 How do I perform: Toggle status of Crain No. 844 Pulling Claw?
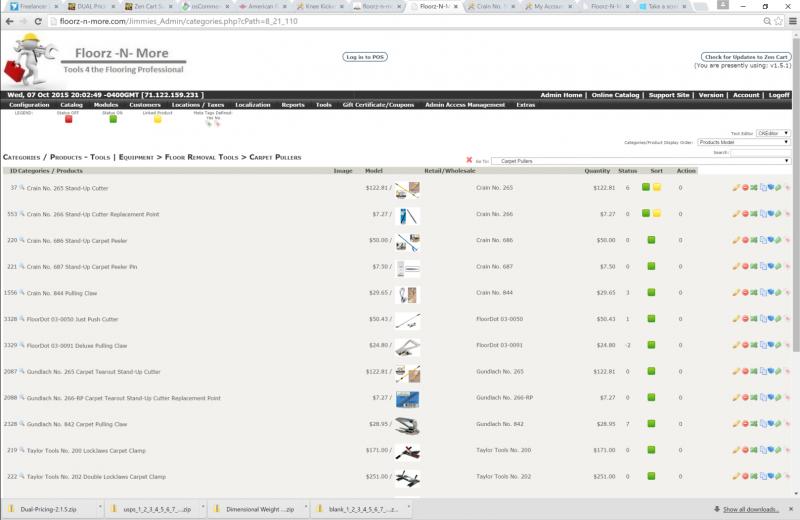(x=652, y=292)
